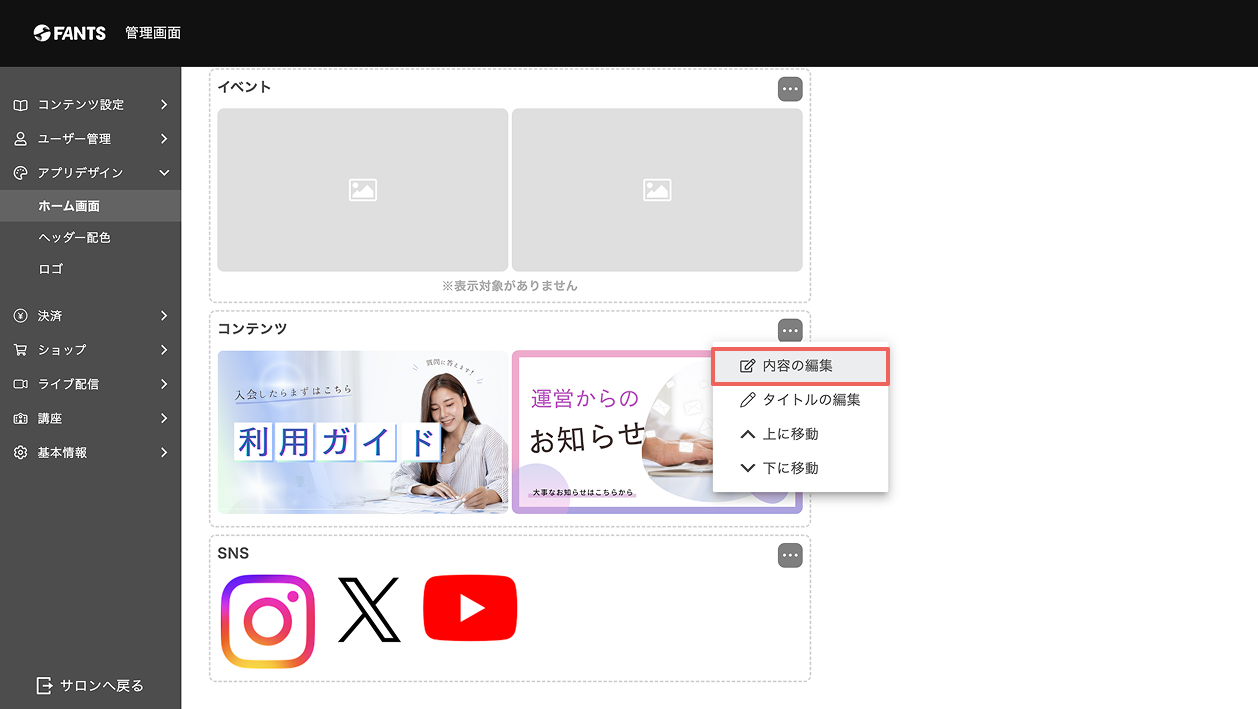Open ヘッダー配色 in the sidebar
The image size is (1258, 709).
(90, 237)
